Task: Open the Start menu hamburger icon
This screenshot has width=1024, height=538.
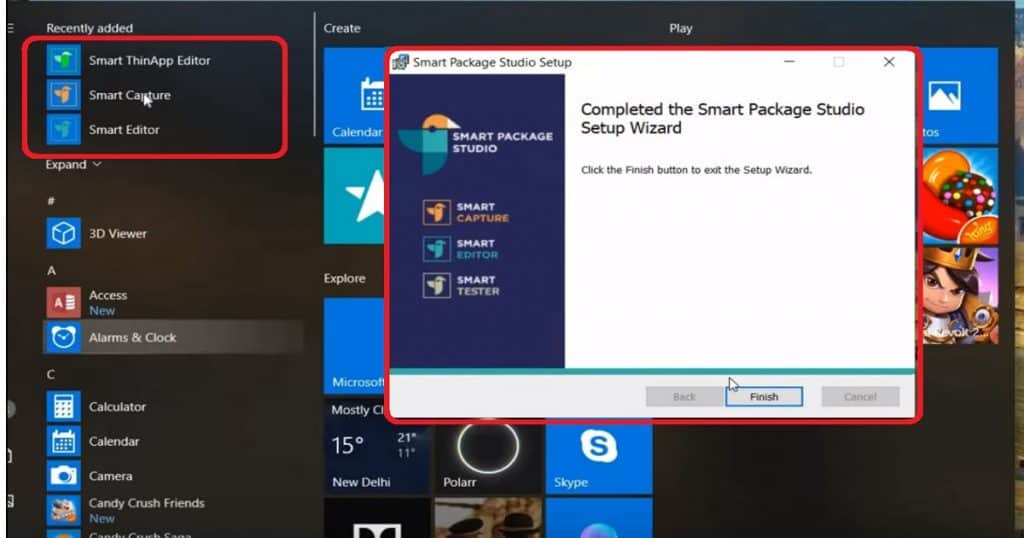Action: pyautogui.click(x=10, y=27)
